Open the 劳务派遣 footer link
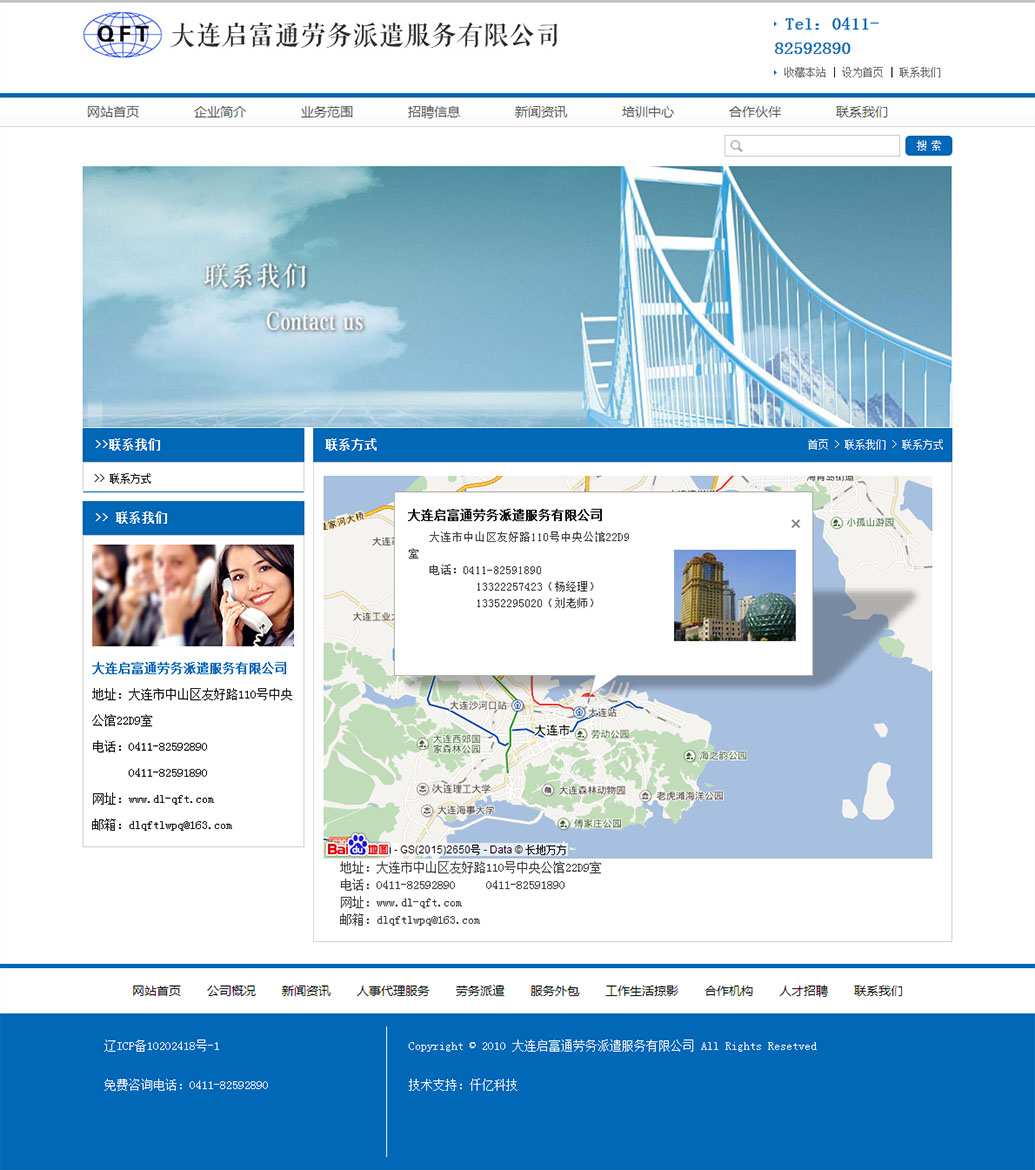The image size is (1035, 1170). tap(480, 991)
